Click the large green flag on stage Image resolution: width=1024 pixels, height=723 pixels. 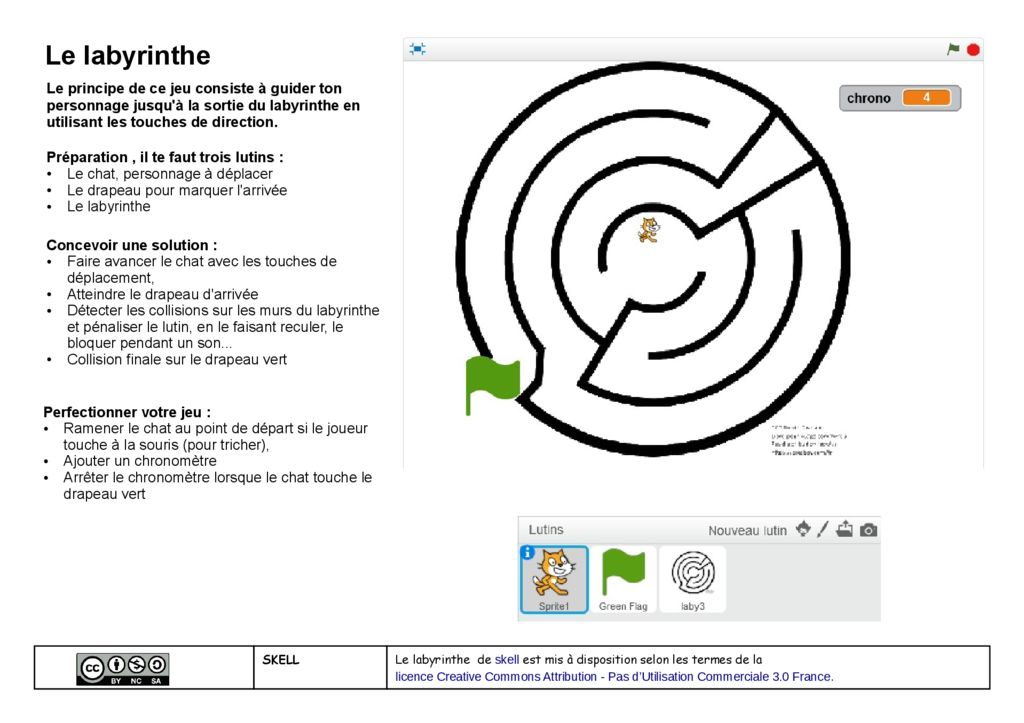(x=492, y=384)
